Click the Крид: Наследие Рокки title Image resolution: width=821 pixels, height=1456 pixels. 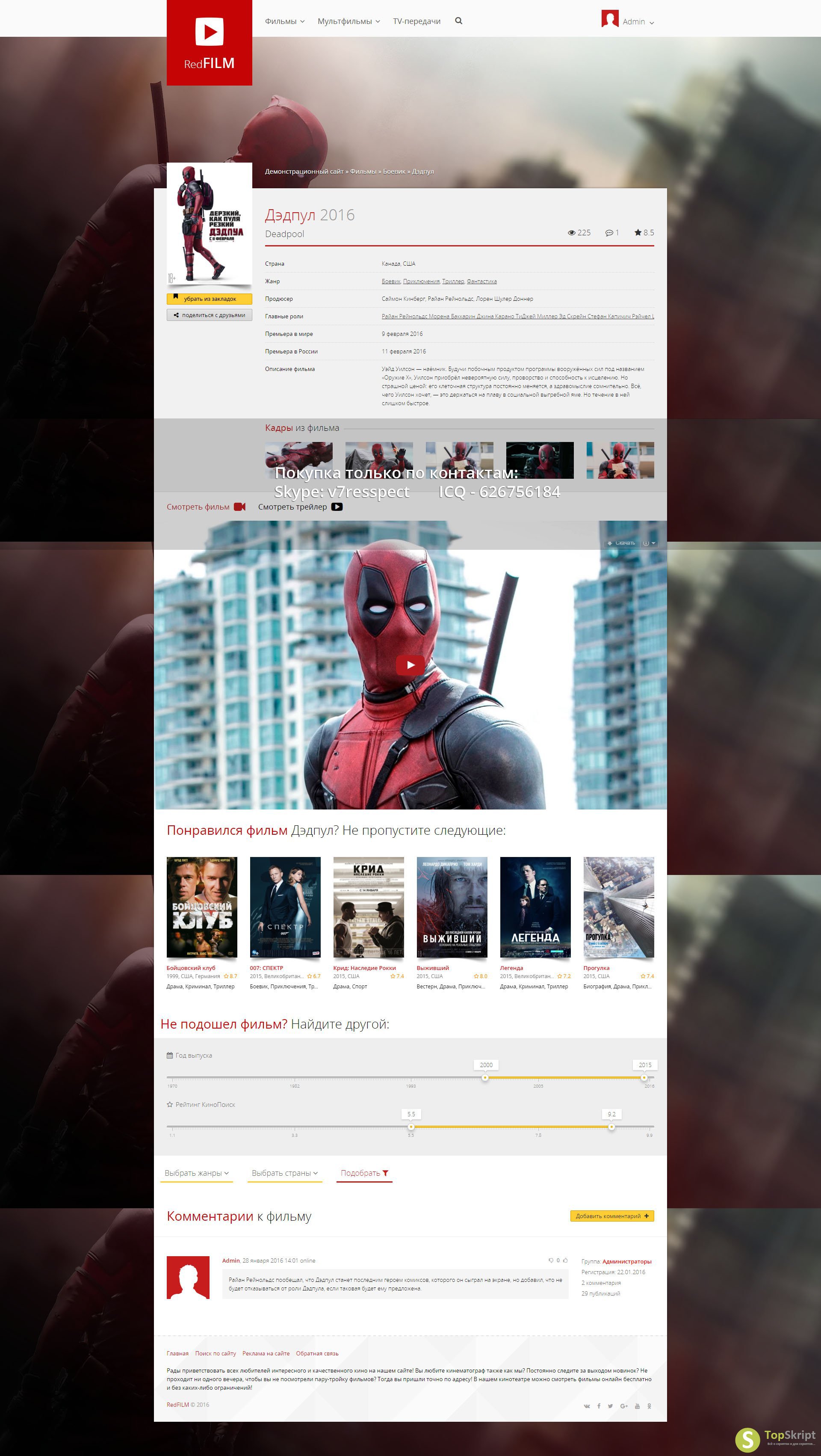tap(364, 968)
